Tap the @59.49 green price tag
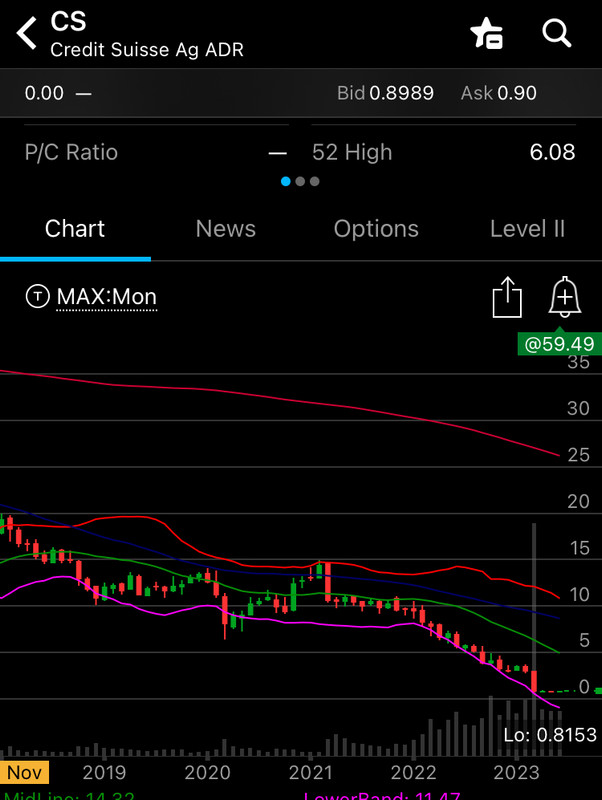Image resolution: width=602 pixels, height=800 pixels. (x=560, y=343)
